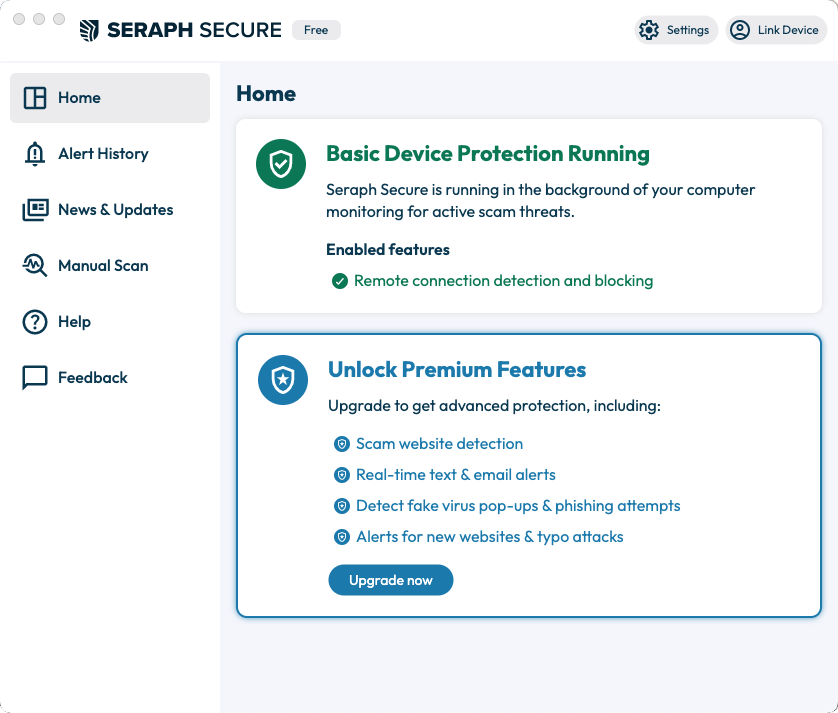Click the Link Device user icon

pos(740,30)
